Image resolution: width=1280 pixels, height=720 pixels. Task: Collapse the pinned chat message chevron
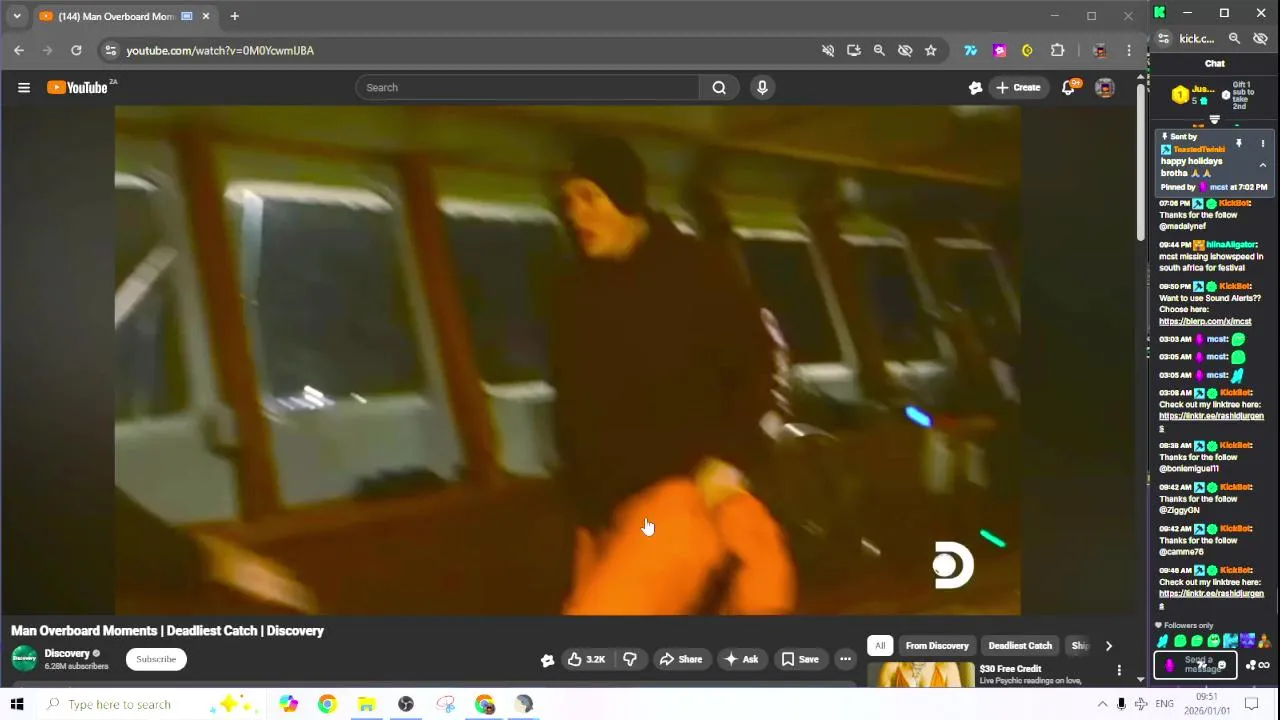coord(1263,166)
